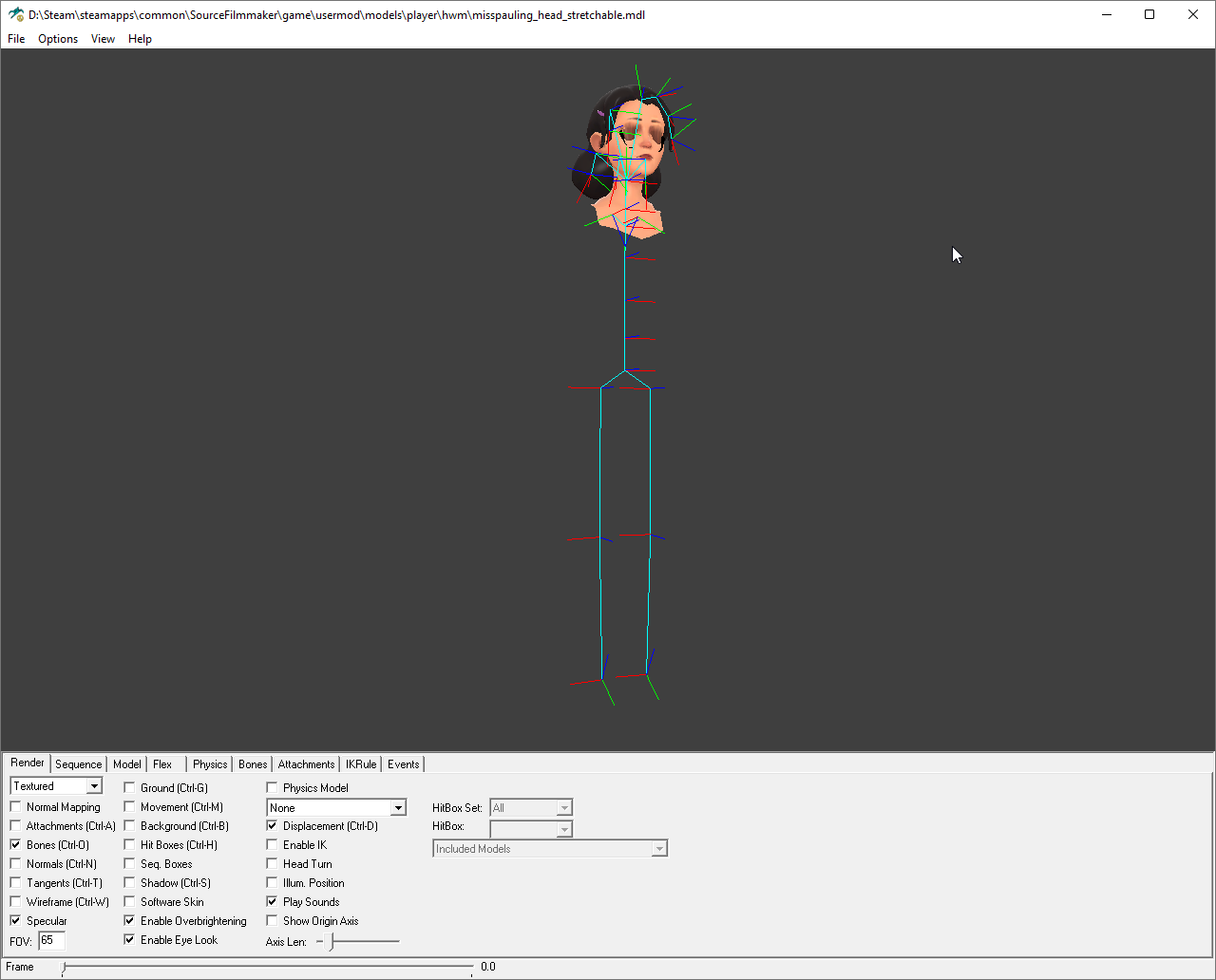Show Hit Boxes (Ctrl-H) checkbox
This screenshot has width=1216, height=980.
point(129,845)
